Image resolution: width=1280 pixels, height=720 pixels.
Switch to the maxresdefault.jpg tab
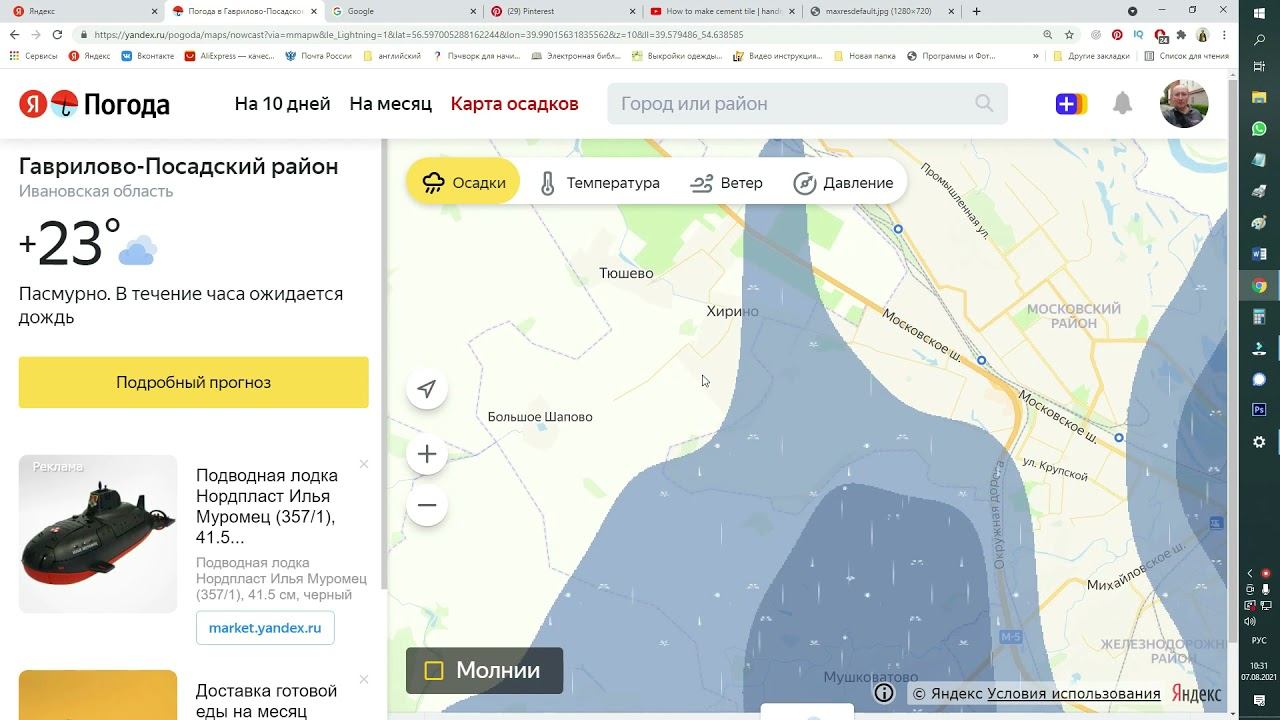[883, 11]
